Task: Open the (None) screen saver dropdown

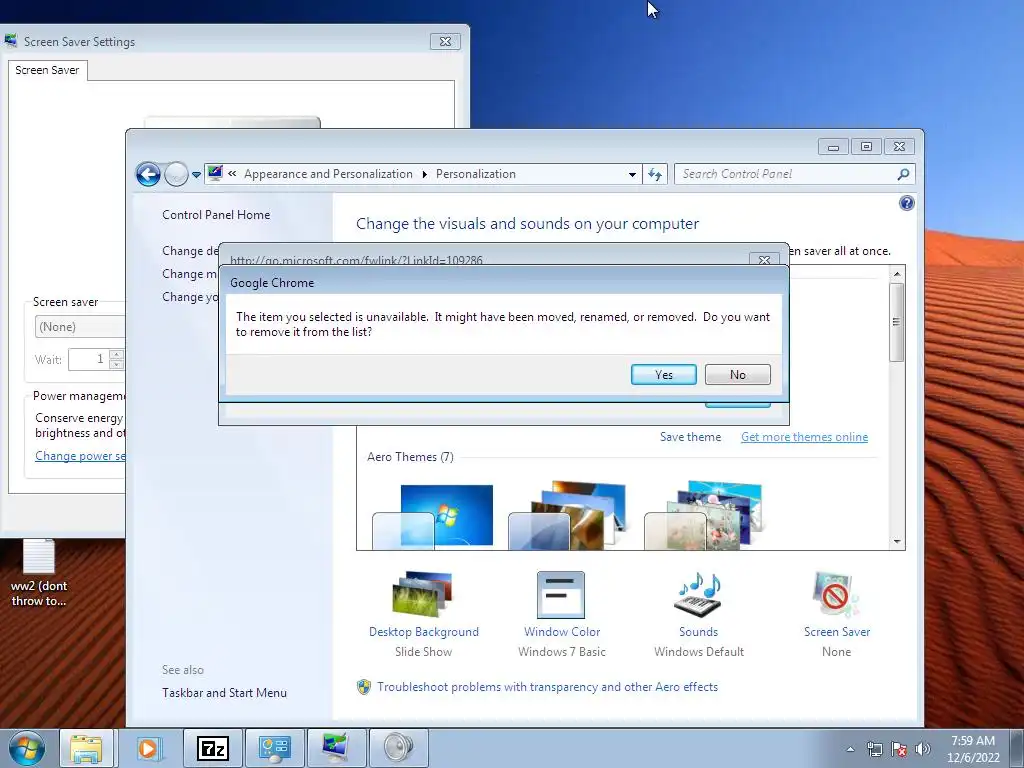Action: tap(80, 327)
